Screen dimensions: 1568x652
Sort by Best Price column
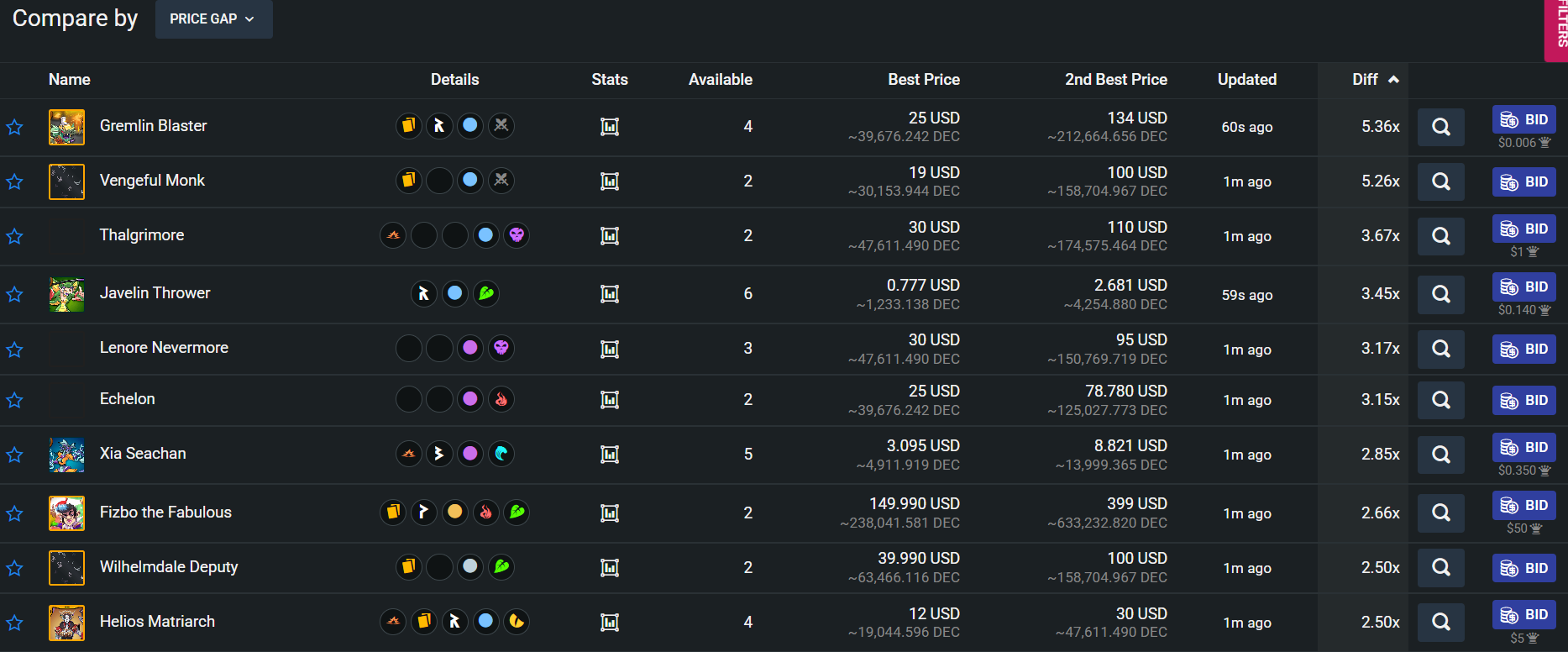(923, 80)
